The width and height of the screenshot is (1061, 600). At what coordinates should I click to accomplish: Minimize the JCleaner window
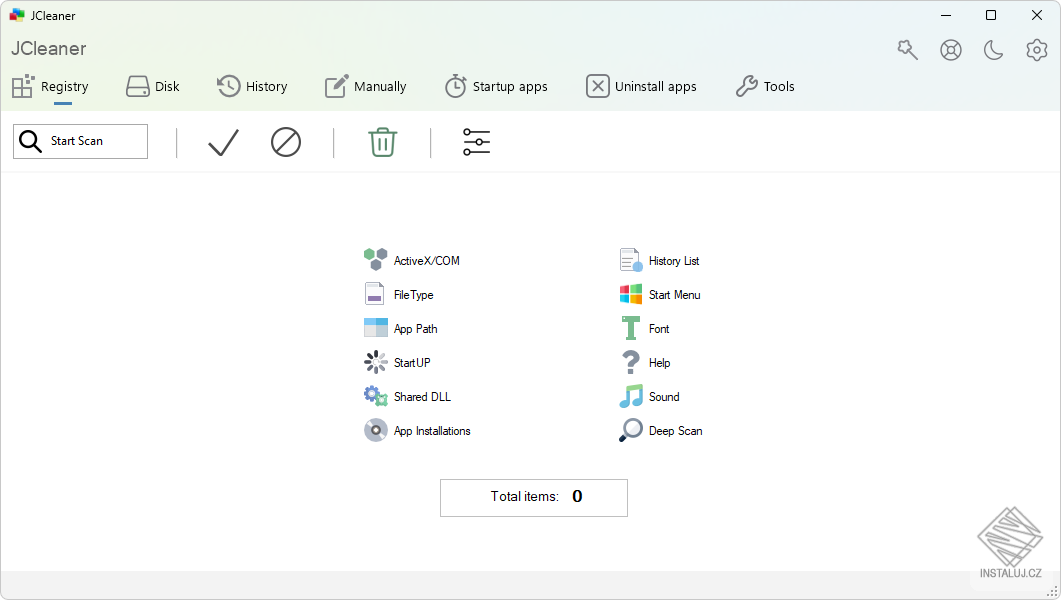(946, 15)
